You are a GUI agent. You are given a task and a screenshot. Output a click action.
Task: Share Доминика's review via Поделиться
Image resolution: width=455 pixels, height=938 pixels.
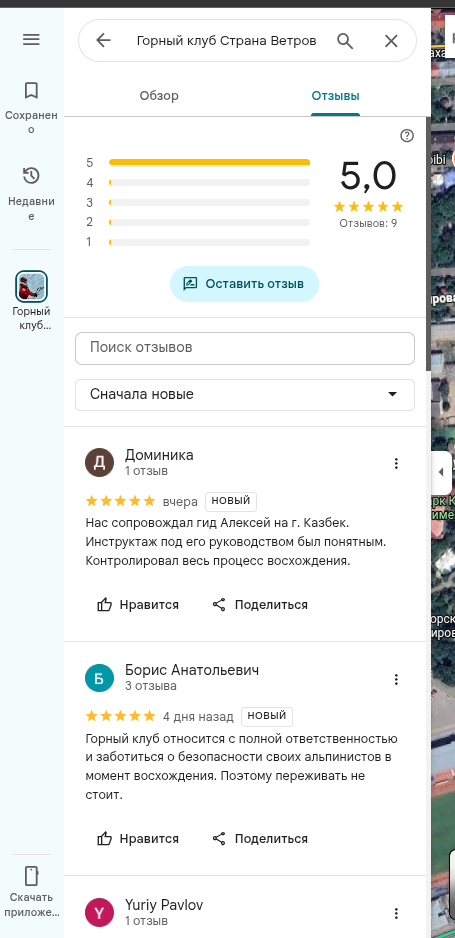coord(260,605)
